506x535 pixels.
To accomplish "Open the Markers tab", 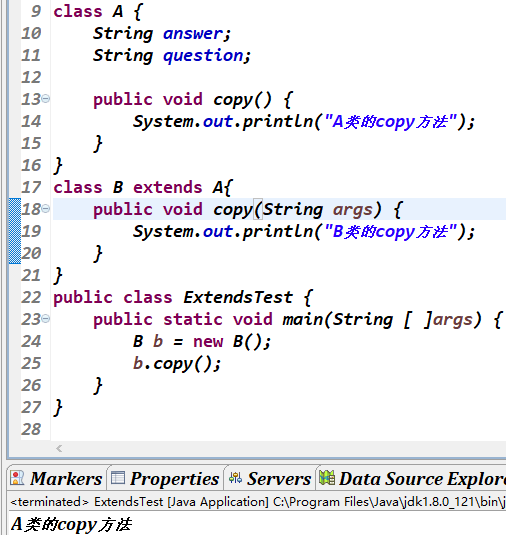I will tap(56, 478).
